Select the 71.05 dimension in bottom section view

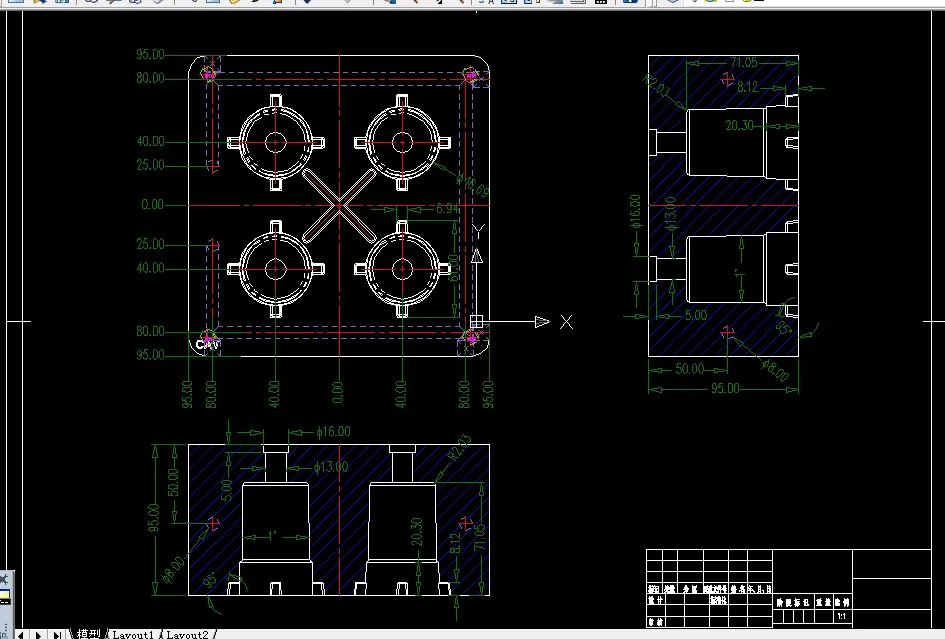pyautogui.click(x=479, y=537)
